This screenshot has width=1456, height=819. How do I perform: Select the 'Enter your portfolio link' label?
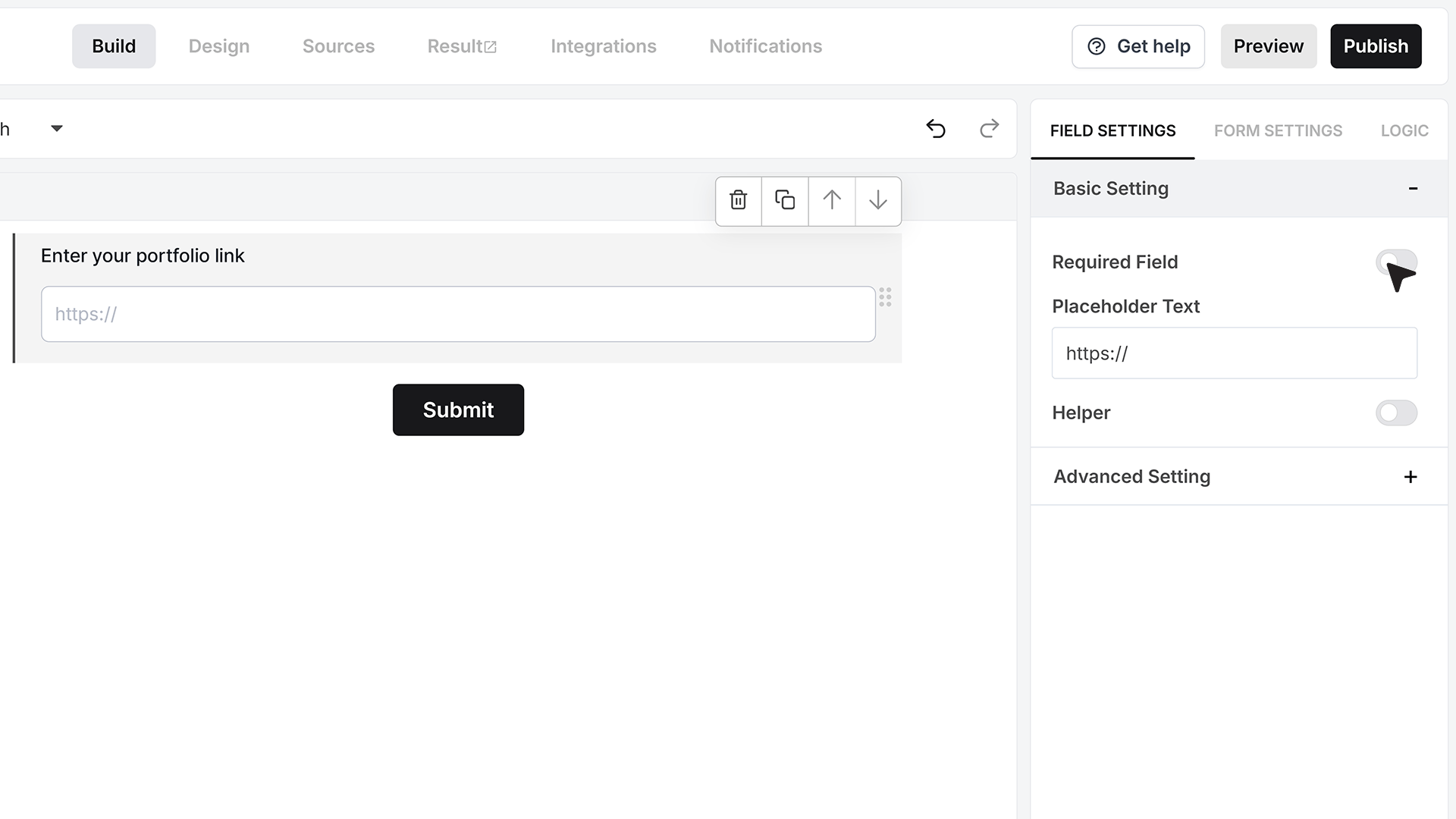click(x=143, y=256)
